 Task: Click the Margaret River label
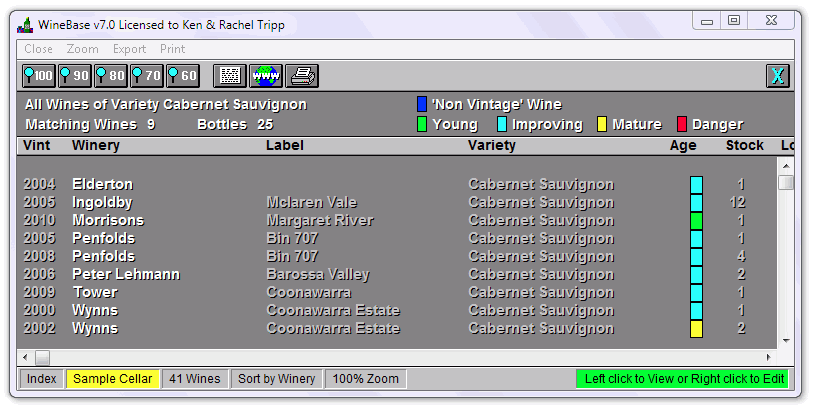320,221
